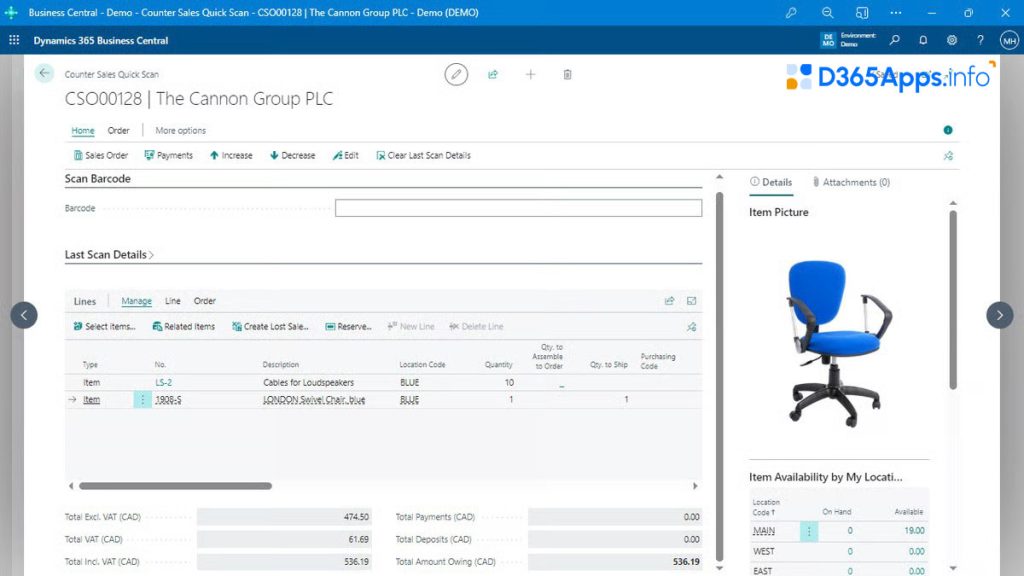This screenshot has height=576, width=1024.
Task: Click Clear Last Scan Details
Action: point(423,155)
